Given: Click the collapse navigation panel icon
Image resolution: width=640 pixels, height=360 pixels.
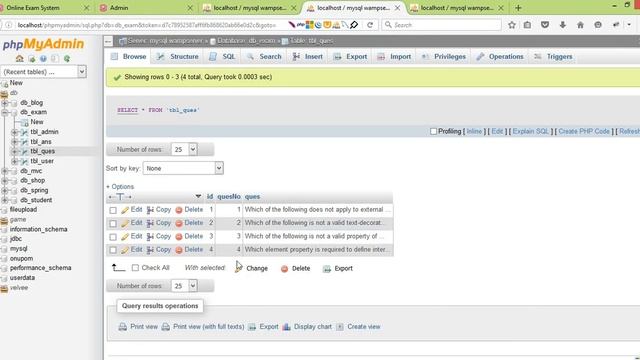Looking at the screenshot, I should pyautogui.click(x=108, y=41).
